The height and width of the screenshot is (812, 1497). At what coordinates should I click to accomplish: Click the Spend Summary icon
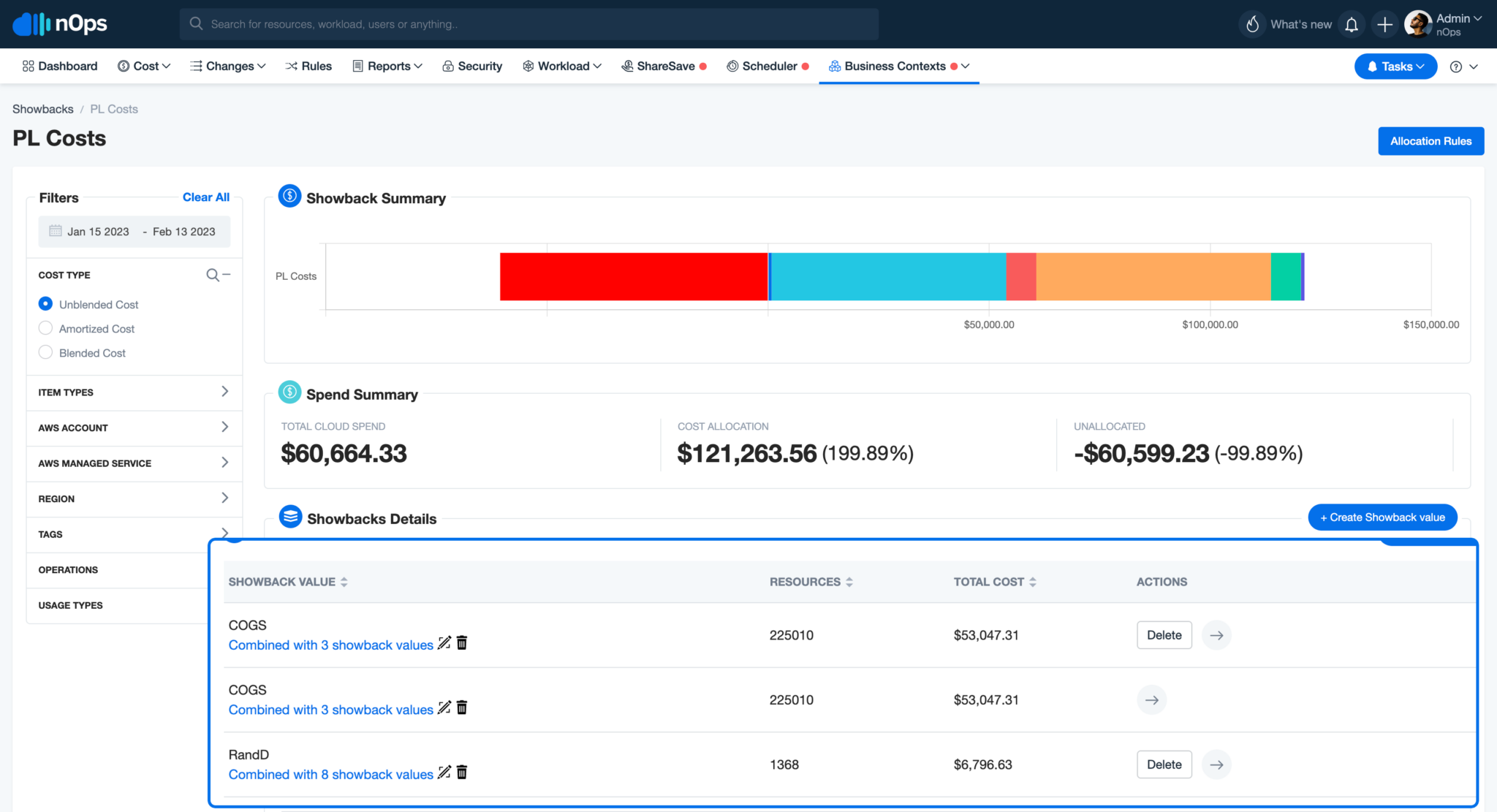(x=289, y=394)
